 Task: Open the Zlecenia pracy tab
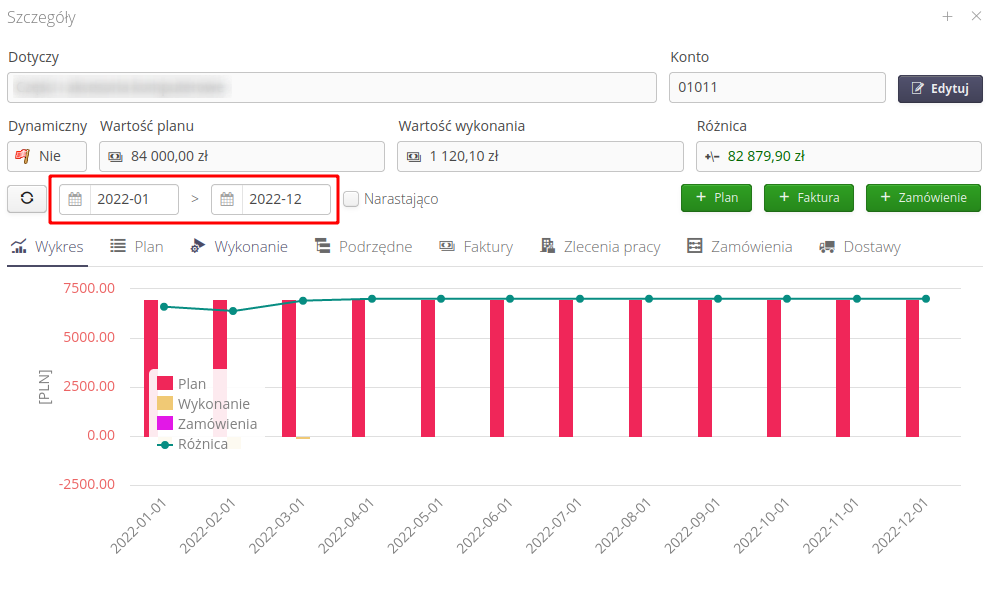(x=600, y=247)
